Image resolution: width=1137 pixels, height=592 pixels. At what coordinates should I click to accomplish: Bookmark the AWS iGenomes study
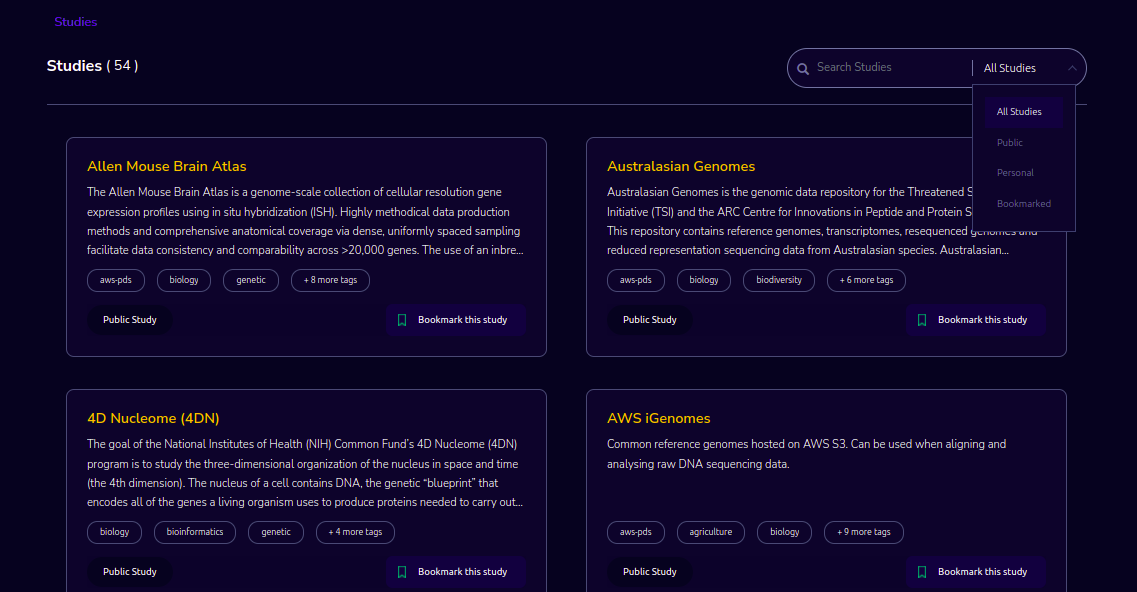click(975, 572)
